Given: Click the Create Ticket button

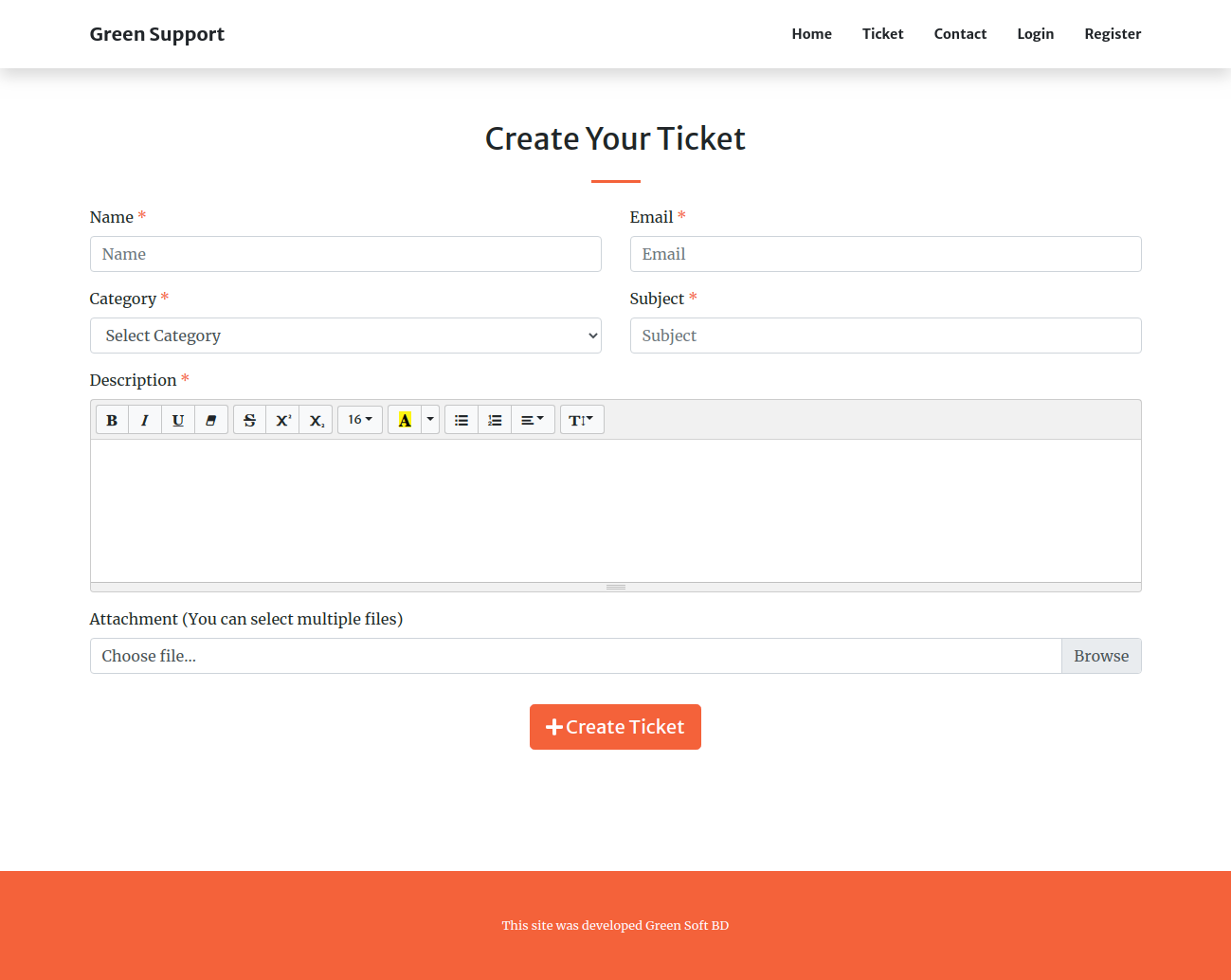Looking at the screenshot, I should point(615,727).
